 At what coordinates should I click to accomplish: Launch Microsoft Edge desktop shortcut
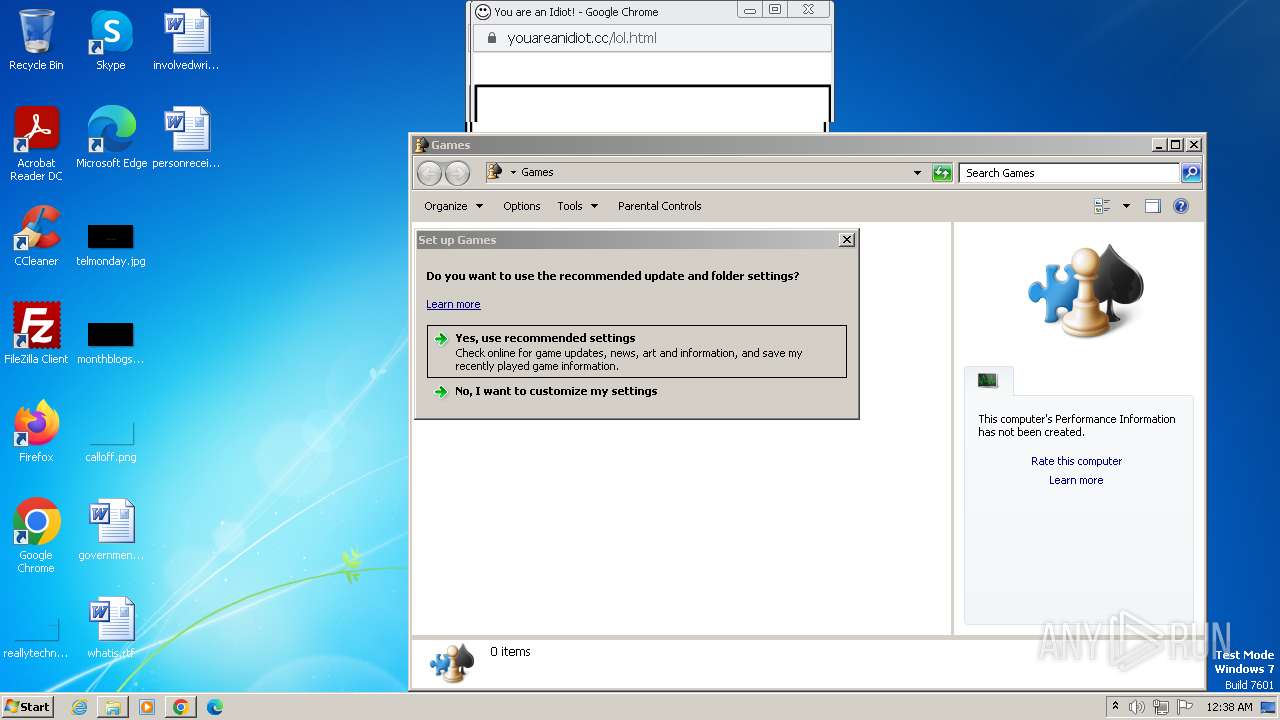click(111, 137)
